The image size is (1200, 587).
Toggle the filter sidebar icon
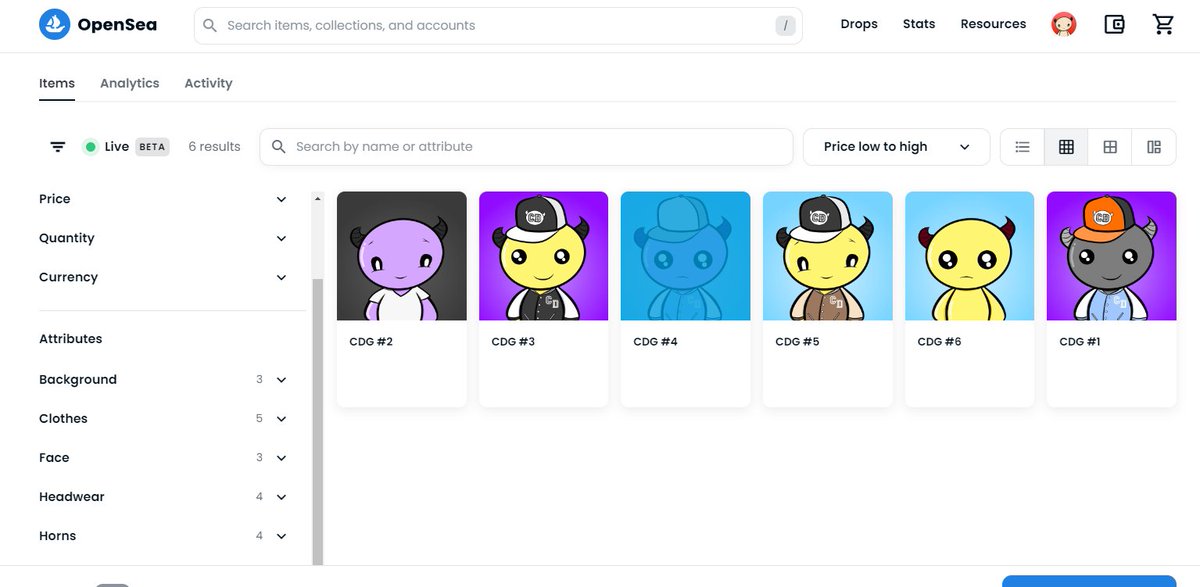58,147
